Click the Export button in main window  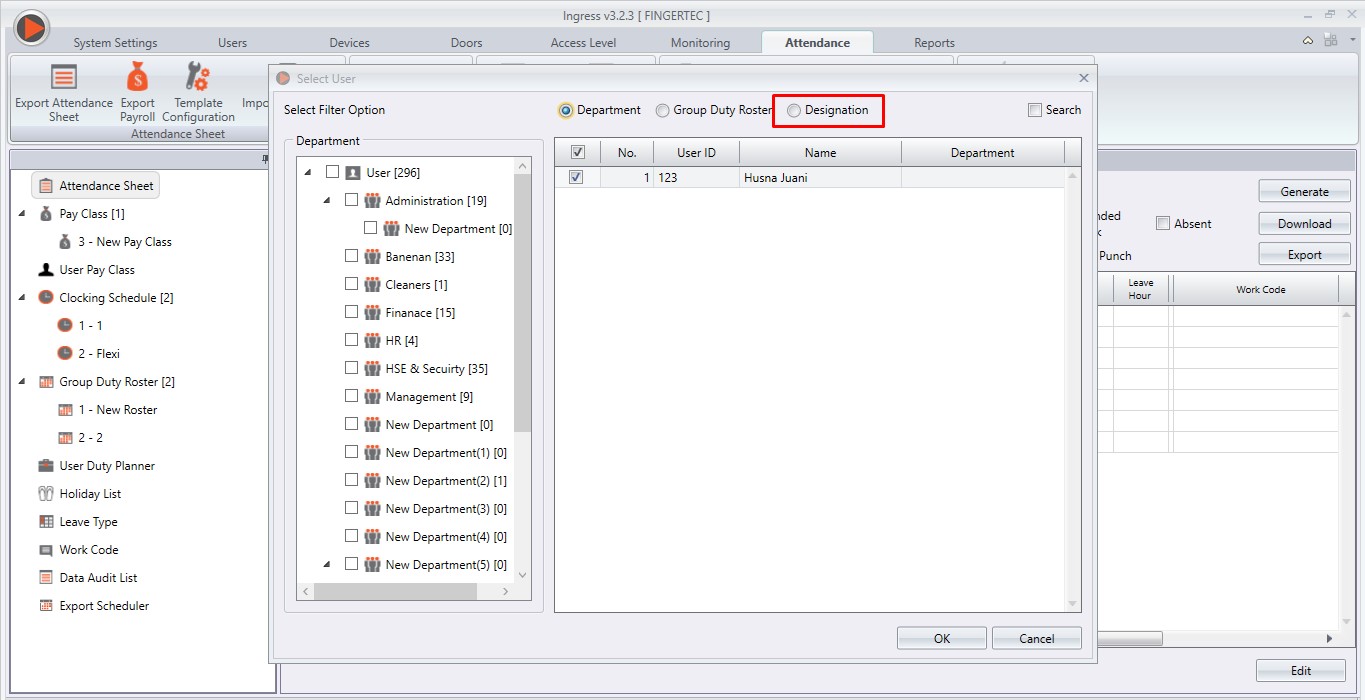1305,254
